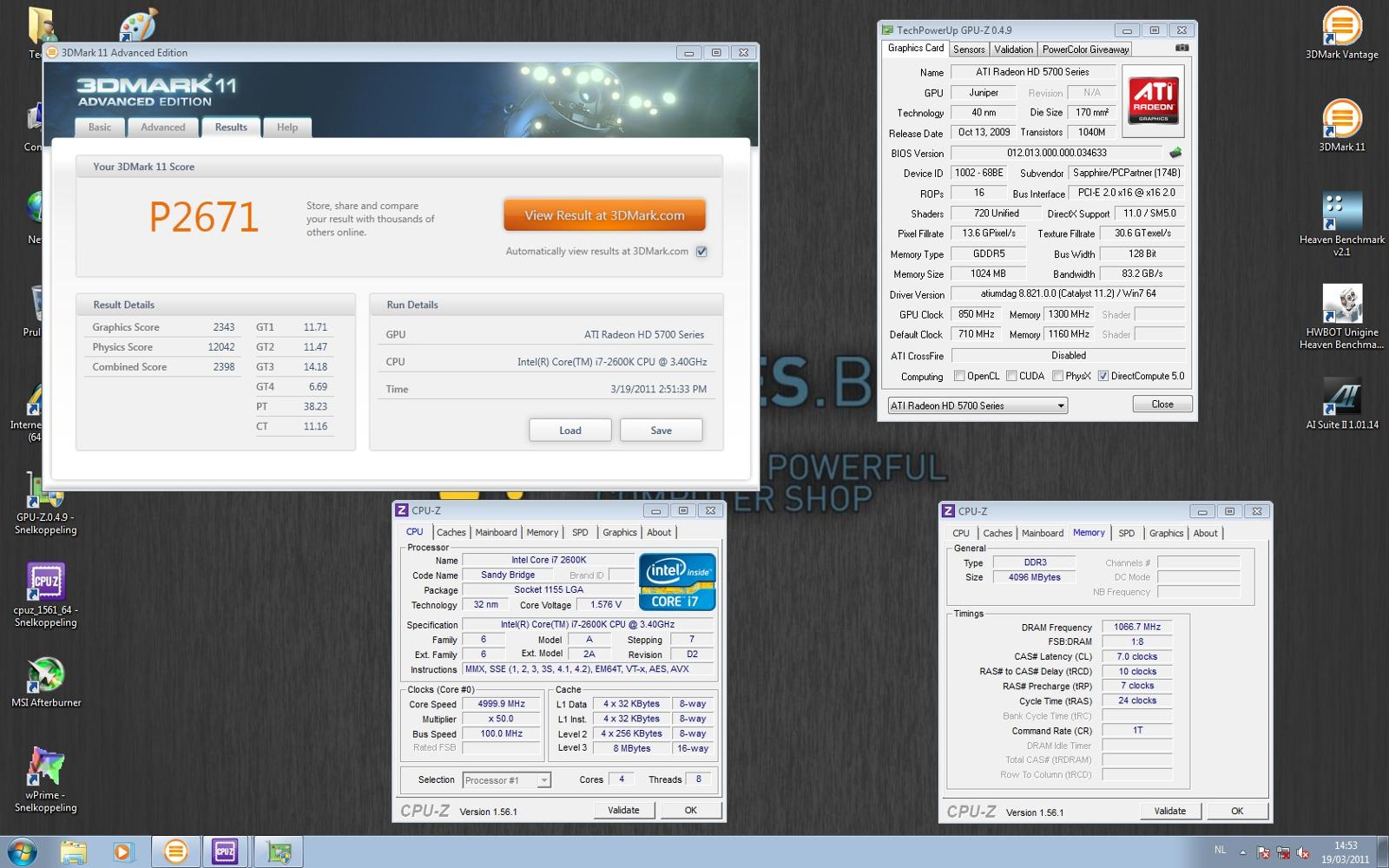Click the NL language indicator

(x=1221, y=850)
